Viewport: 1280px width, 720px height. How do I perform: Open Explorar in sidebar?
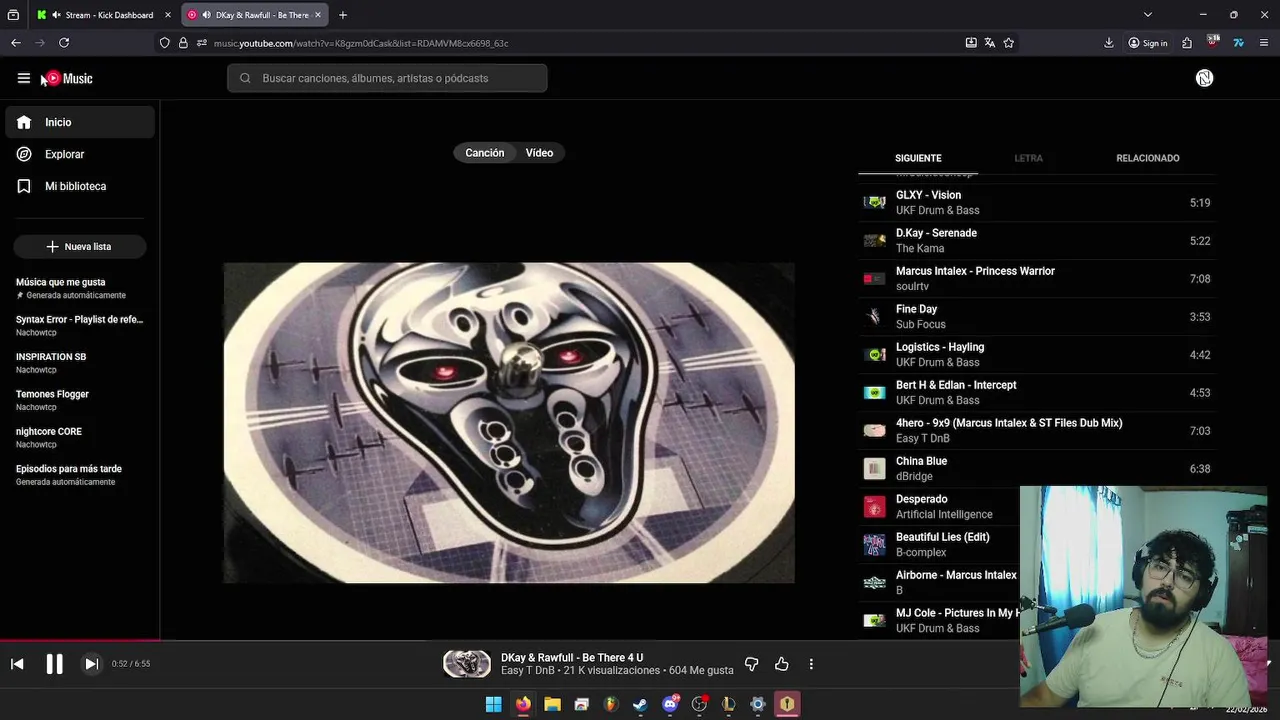tap(80, 154)
